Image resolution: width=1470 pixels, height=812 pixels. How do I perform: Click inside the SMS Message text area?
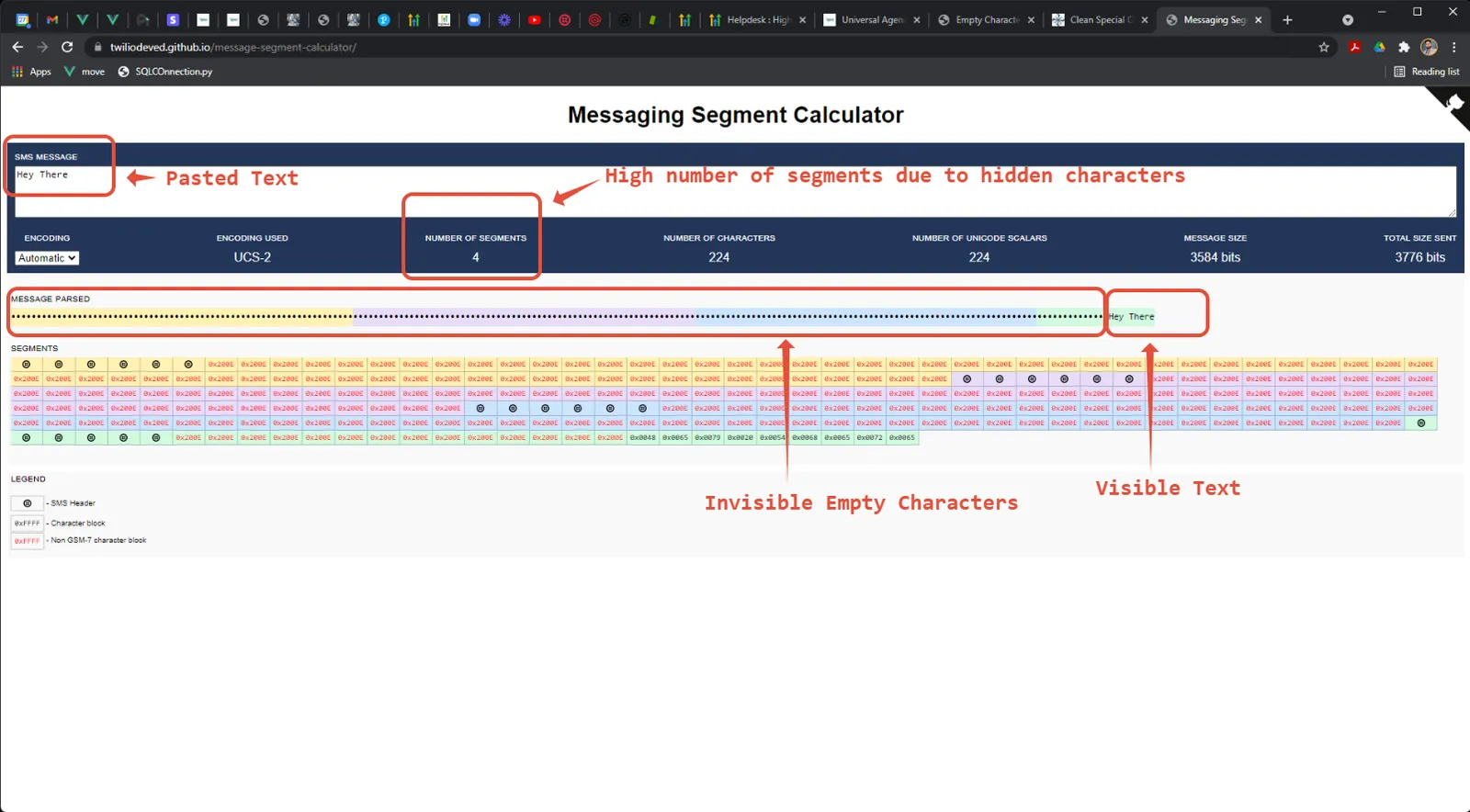(735, 191)
